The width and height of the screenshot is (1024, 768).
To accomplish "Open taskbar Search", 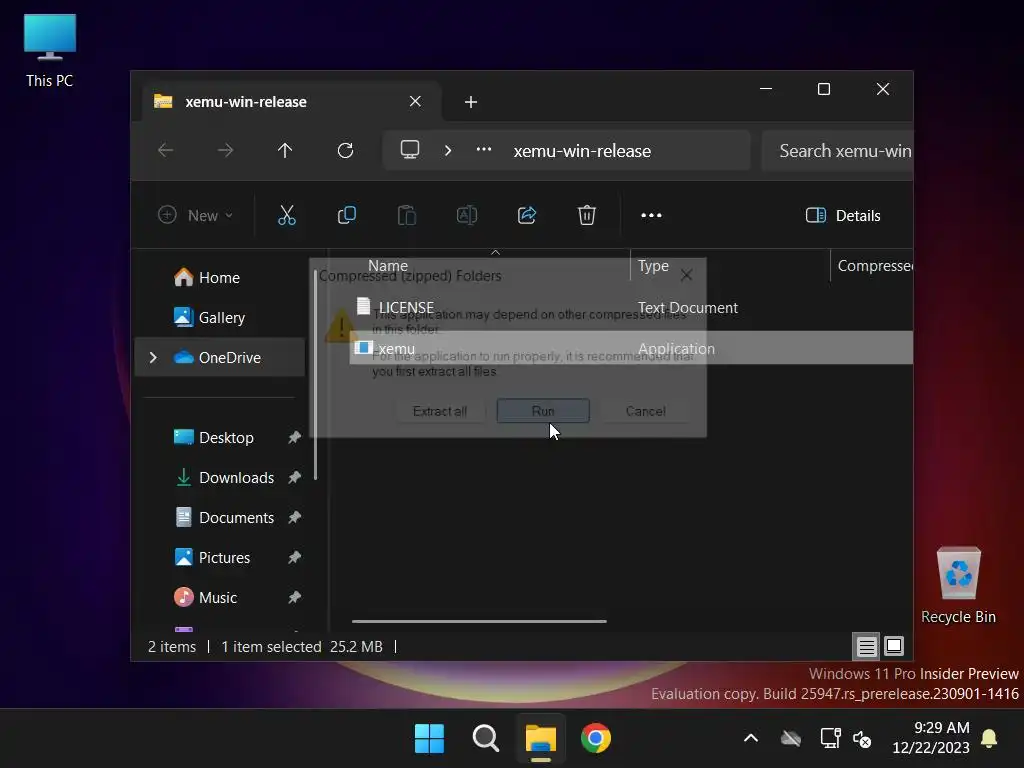I will 485,739.
